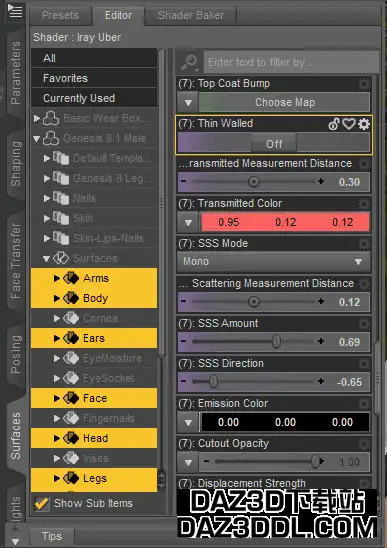Click the SSS Direction slider handle
This screenshot has width=387, height=548.
click(213, 382)
